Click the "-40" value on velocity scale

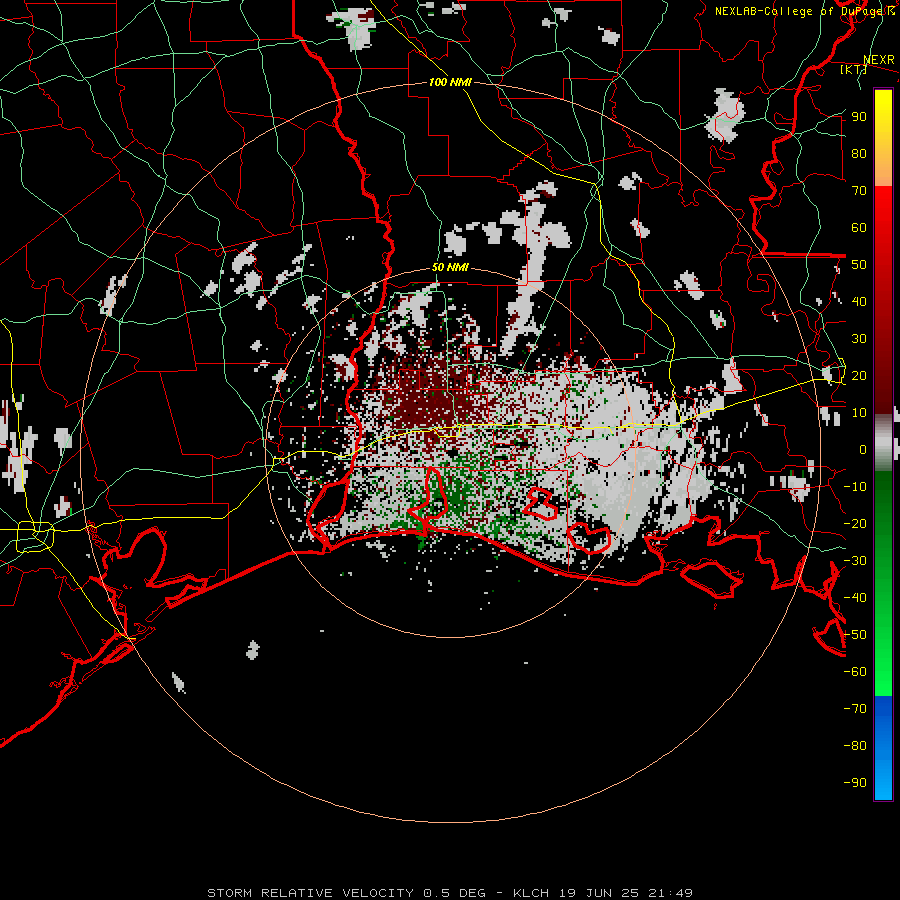tap(855, 598)
